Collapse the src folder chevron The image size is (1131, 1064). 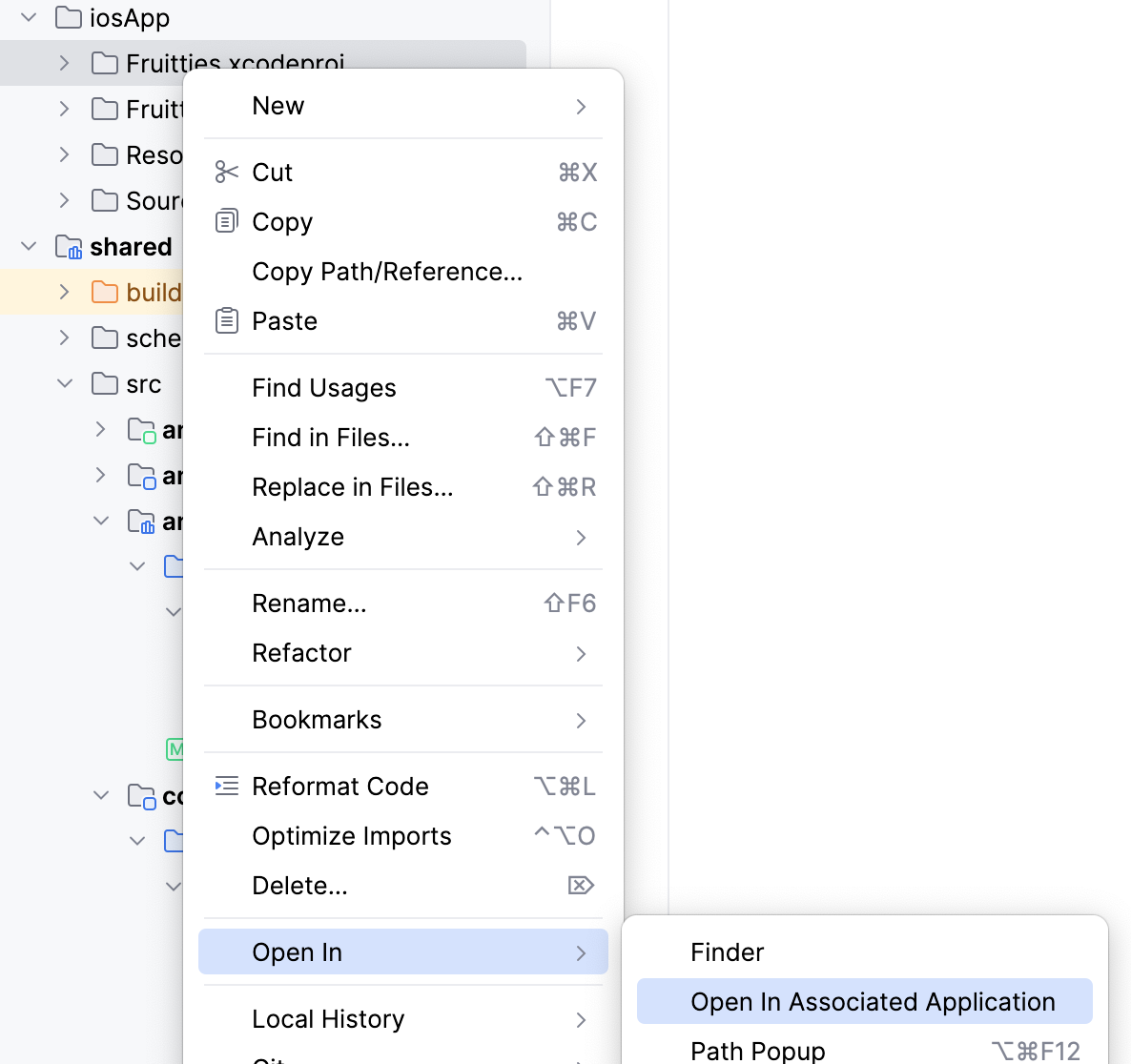[x=64, y=384]
